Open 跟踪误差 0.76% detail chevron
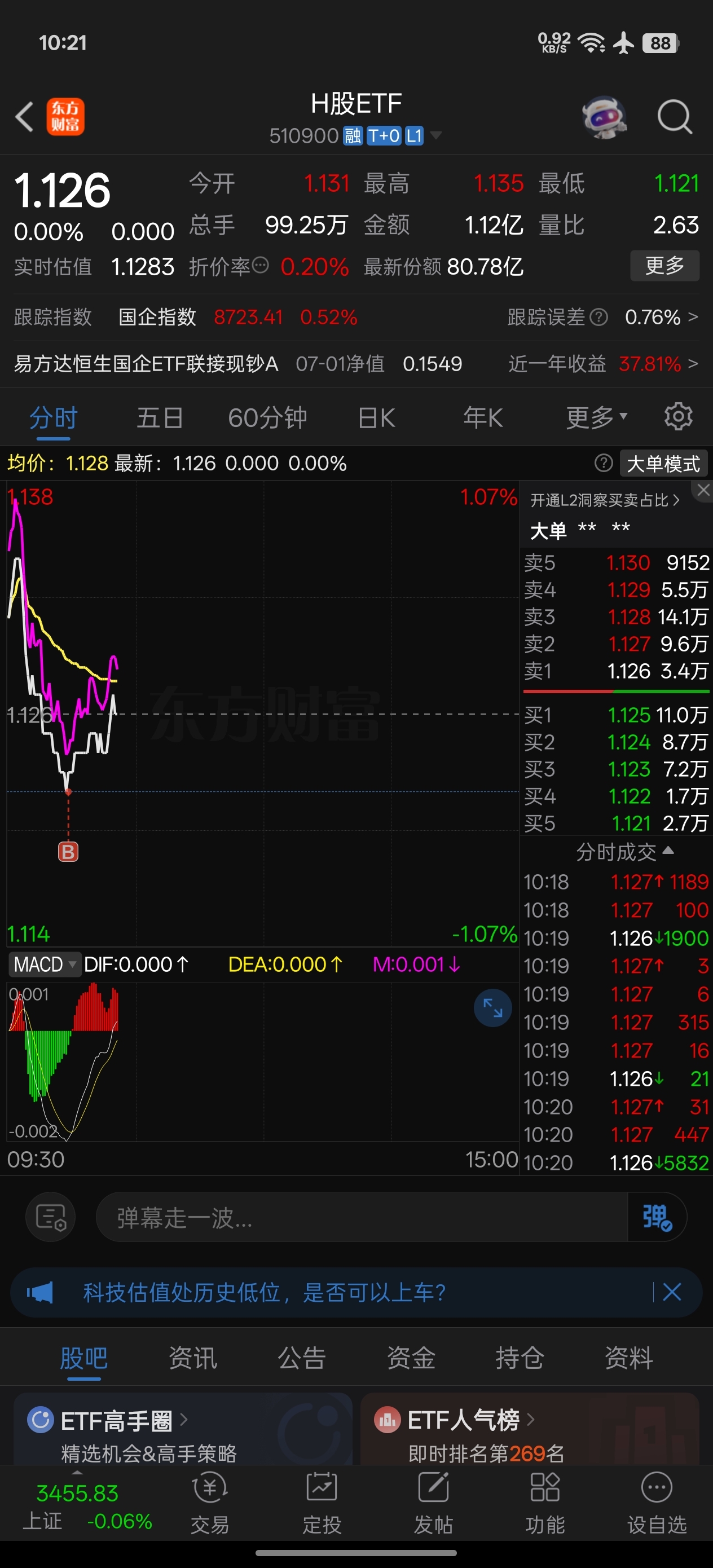This screenshot has height=1568, width=713. [693, 316]
